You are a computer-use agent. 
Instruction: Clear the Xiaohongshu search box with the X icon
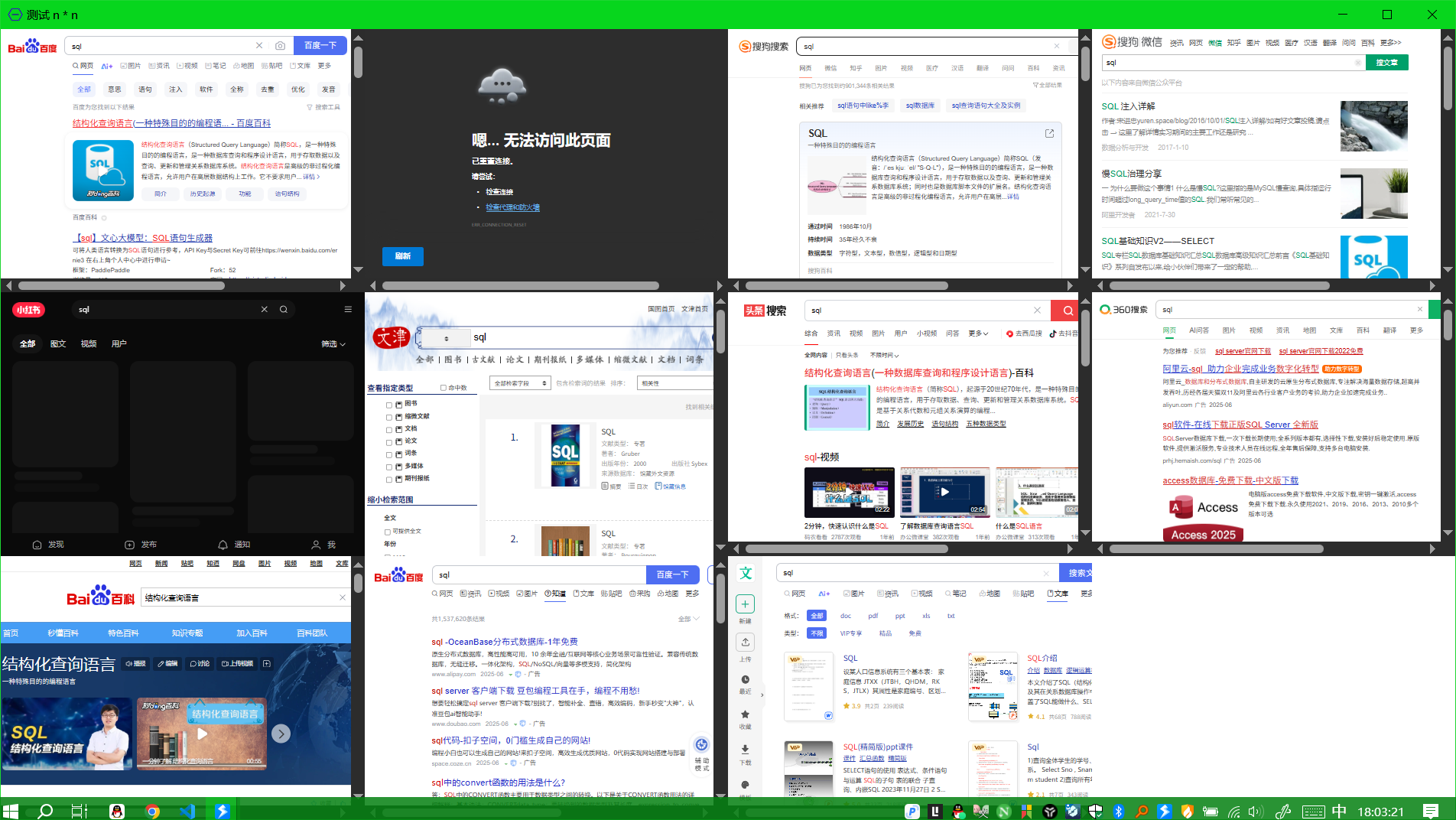tap(264, 310)
